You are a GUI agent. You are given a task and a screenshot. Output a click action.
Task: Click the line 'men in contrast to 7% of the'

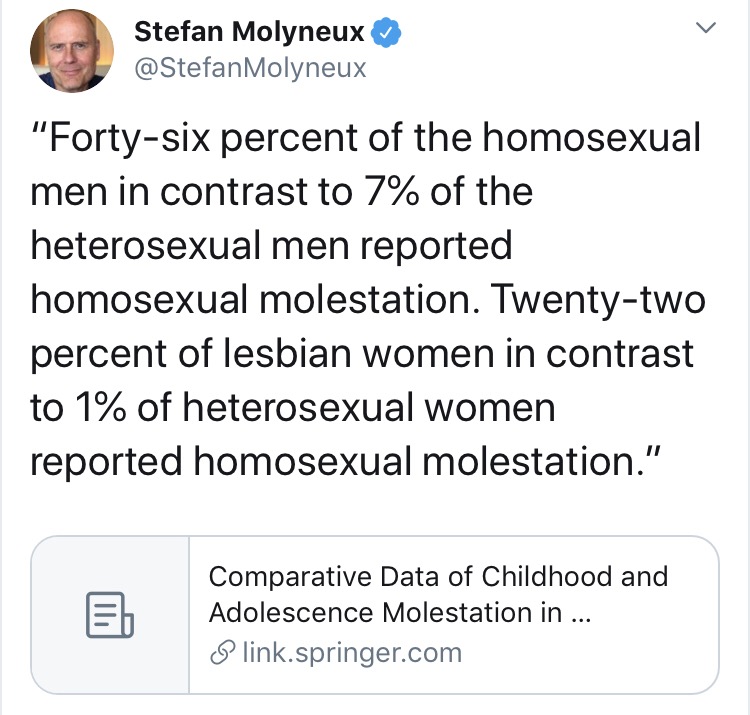pyautogui.click(x=282, y=192)
